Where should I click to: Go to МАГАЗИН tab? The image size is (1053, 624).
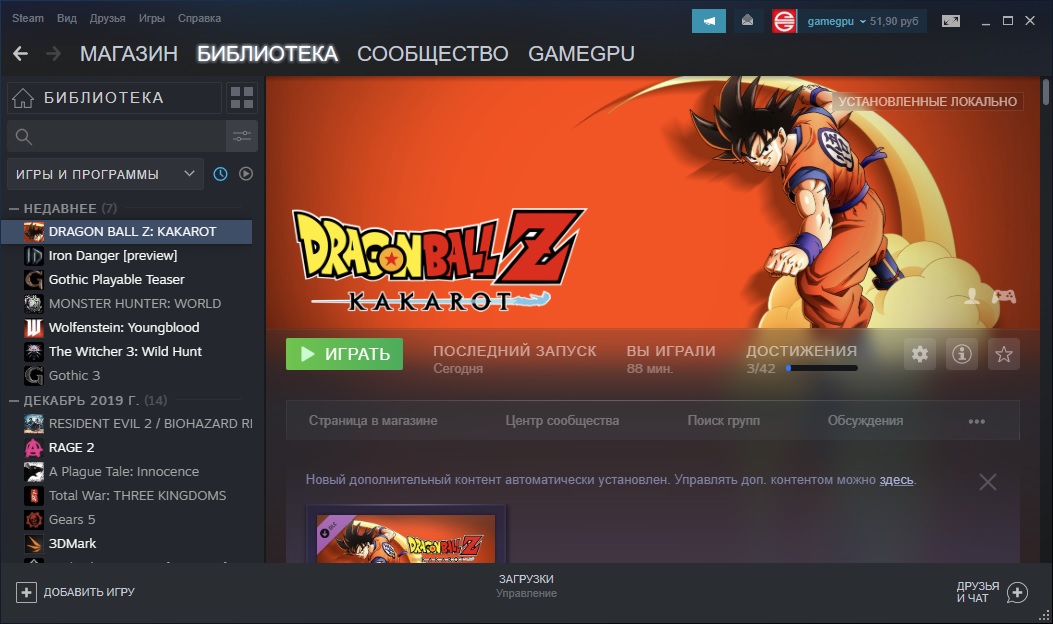129,54
